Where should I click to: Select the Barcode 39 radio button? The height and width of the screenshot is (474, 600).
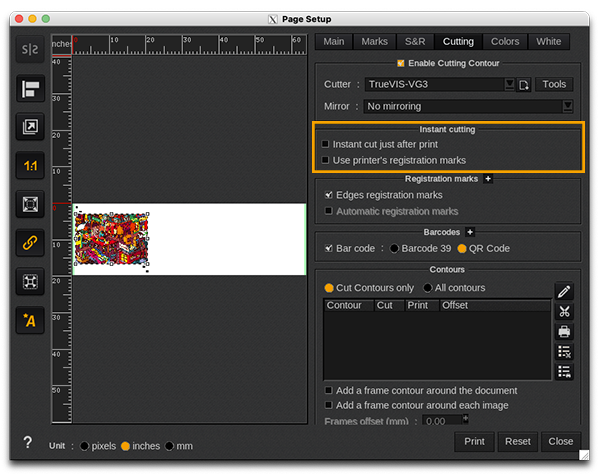pos(395,249)
